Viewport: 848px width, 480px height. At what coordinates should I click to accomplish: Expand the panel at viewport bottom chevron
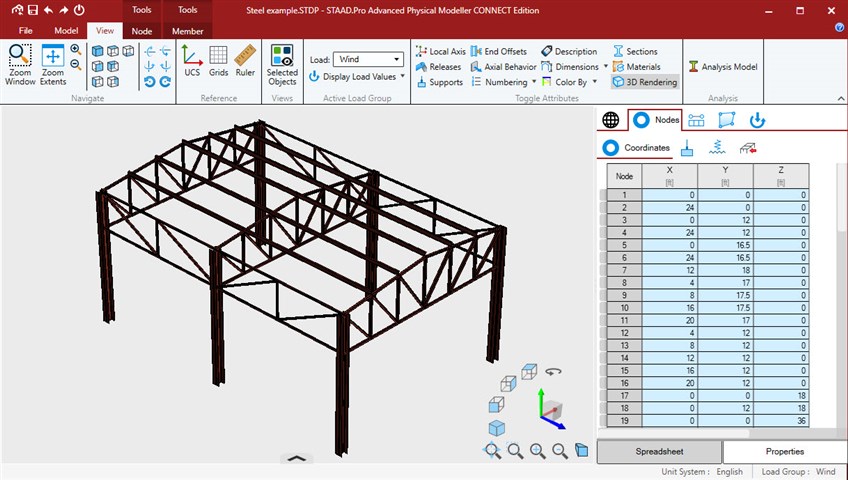click(x=297, y=458)
